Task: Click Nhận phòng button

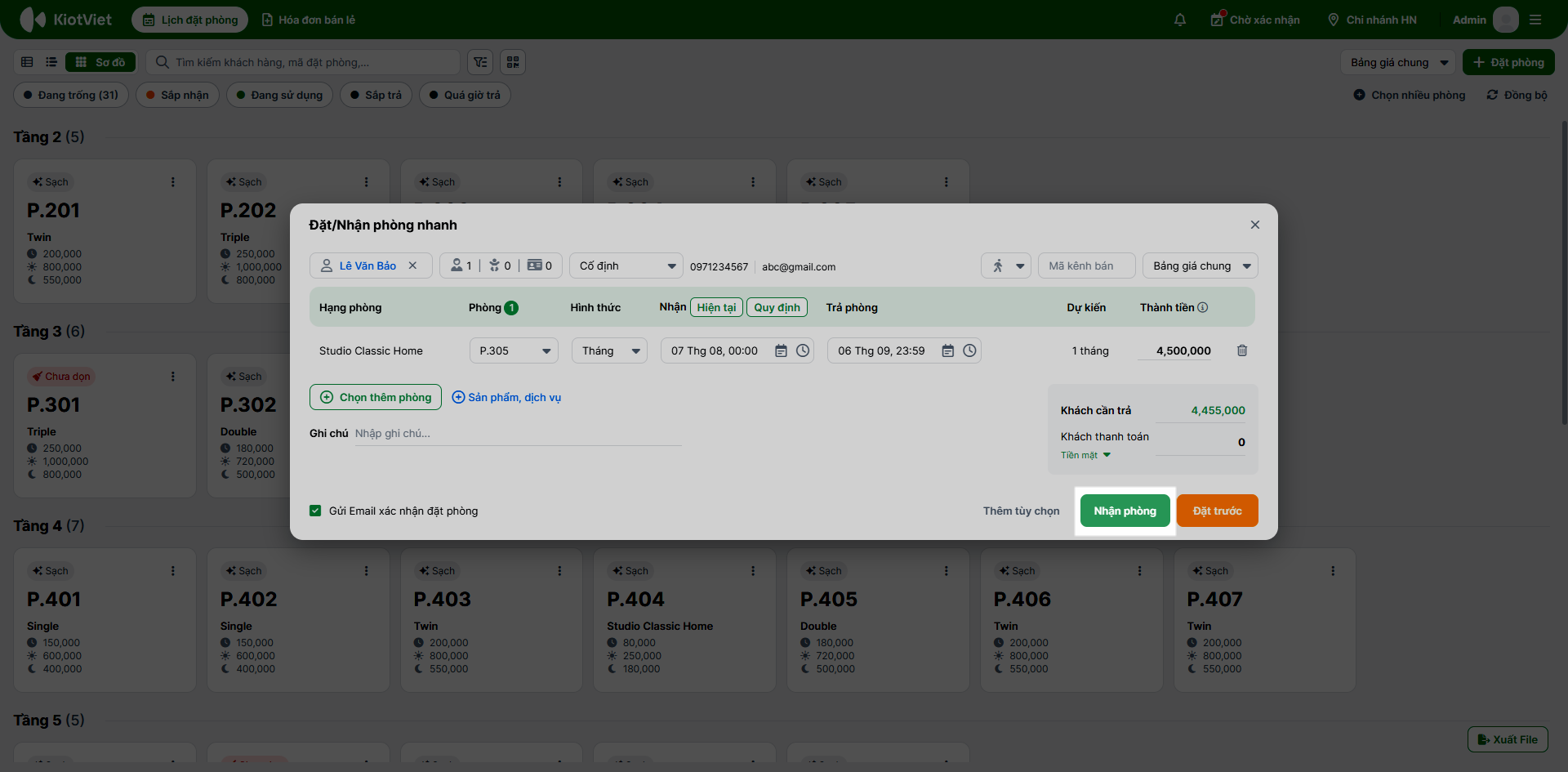Action: [x=1125, y=511]
